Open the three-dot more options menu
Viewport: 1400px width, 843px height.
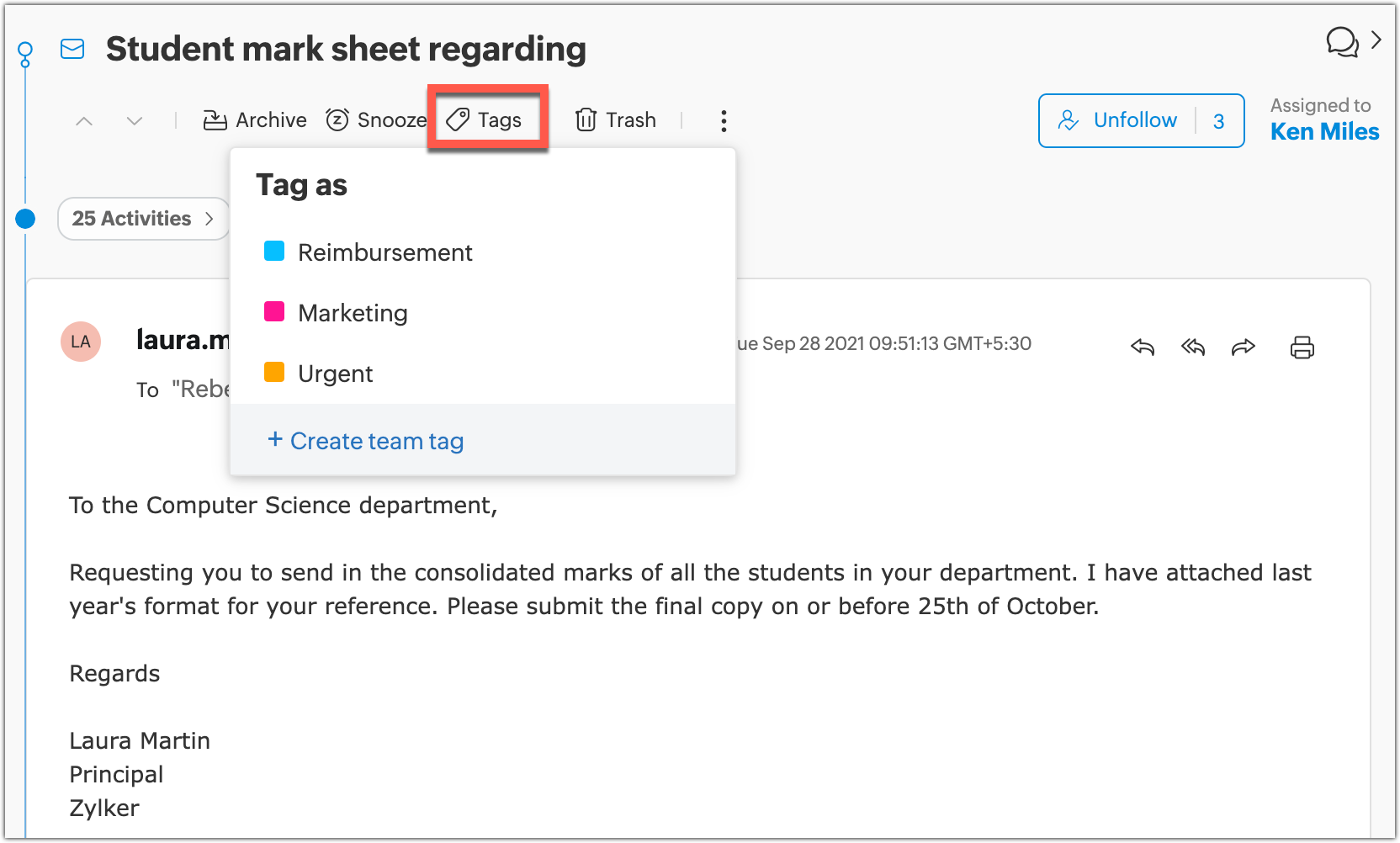[724, 121]
